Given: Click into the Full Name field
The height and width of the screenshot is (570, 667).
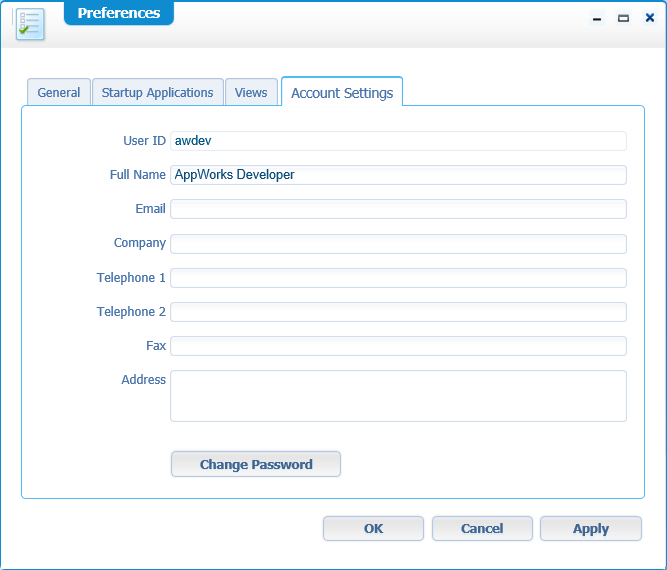Looking at the screenshot, I should [x=398, y=175].
